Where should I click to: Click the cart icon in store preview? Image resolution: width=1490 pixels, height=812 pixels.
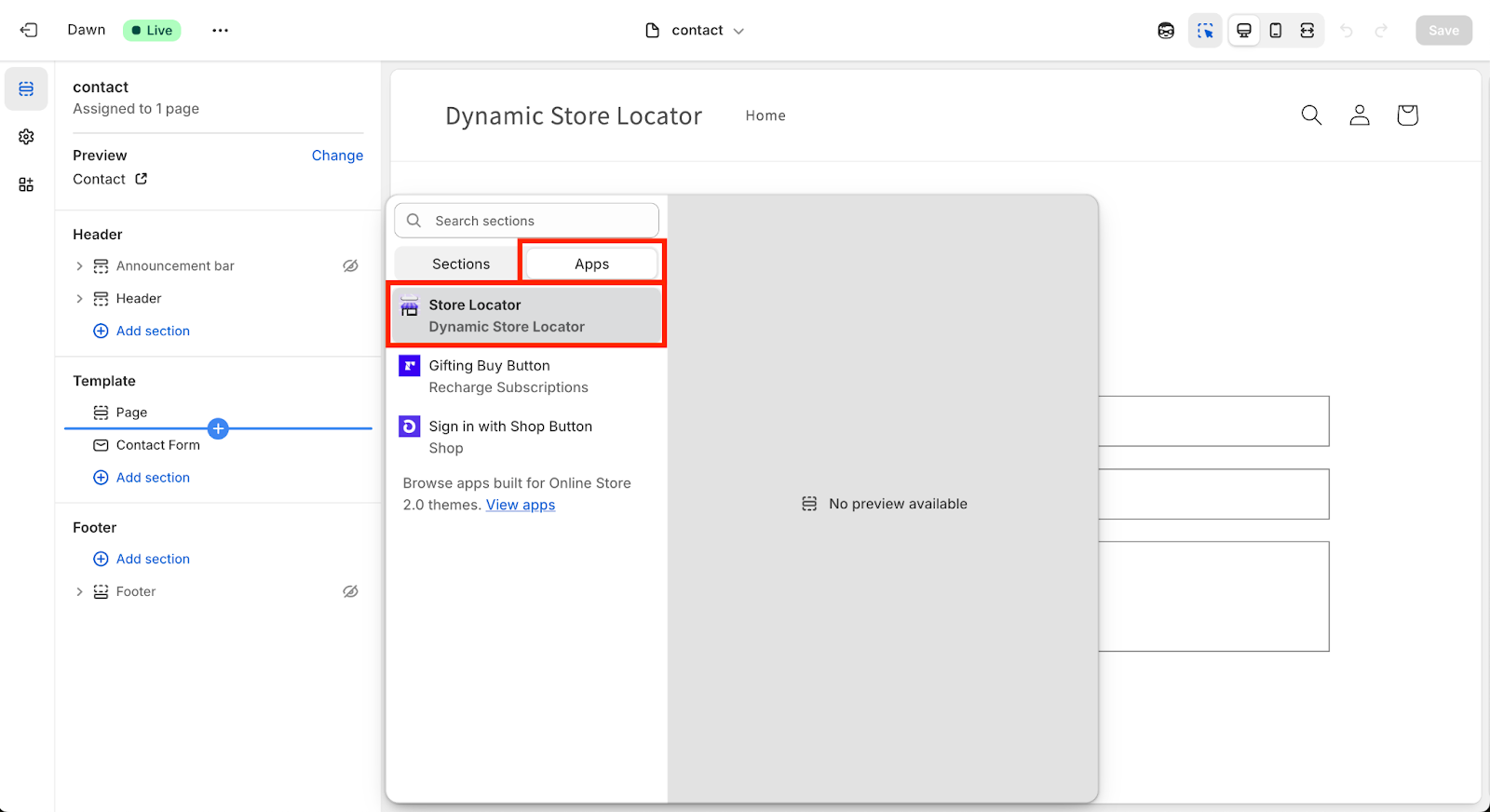tap(1407, 115)
